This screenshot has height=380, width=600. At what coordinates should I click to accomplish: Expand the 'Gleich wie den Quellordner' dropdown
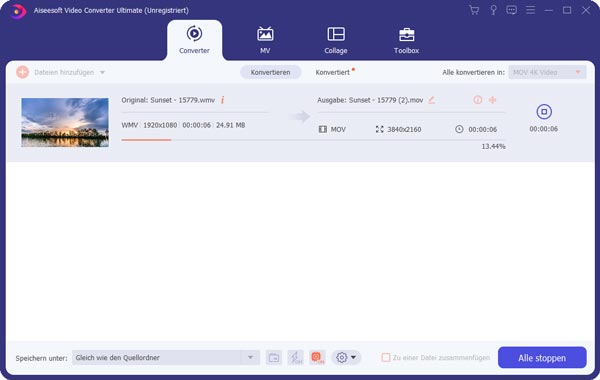250,357
